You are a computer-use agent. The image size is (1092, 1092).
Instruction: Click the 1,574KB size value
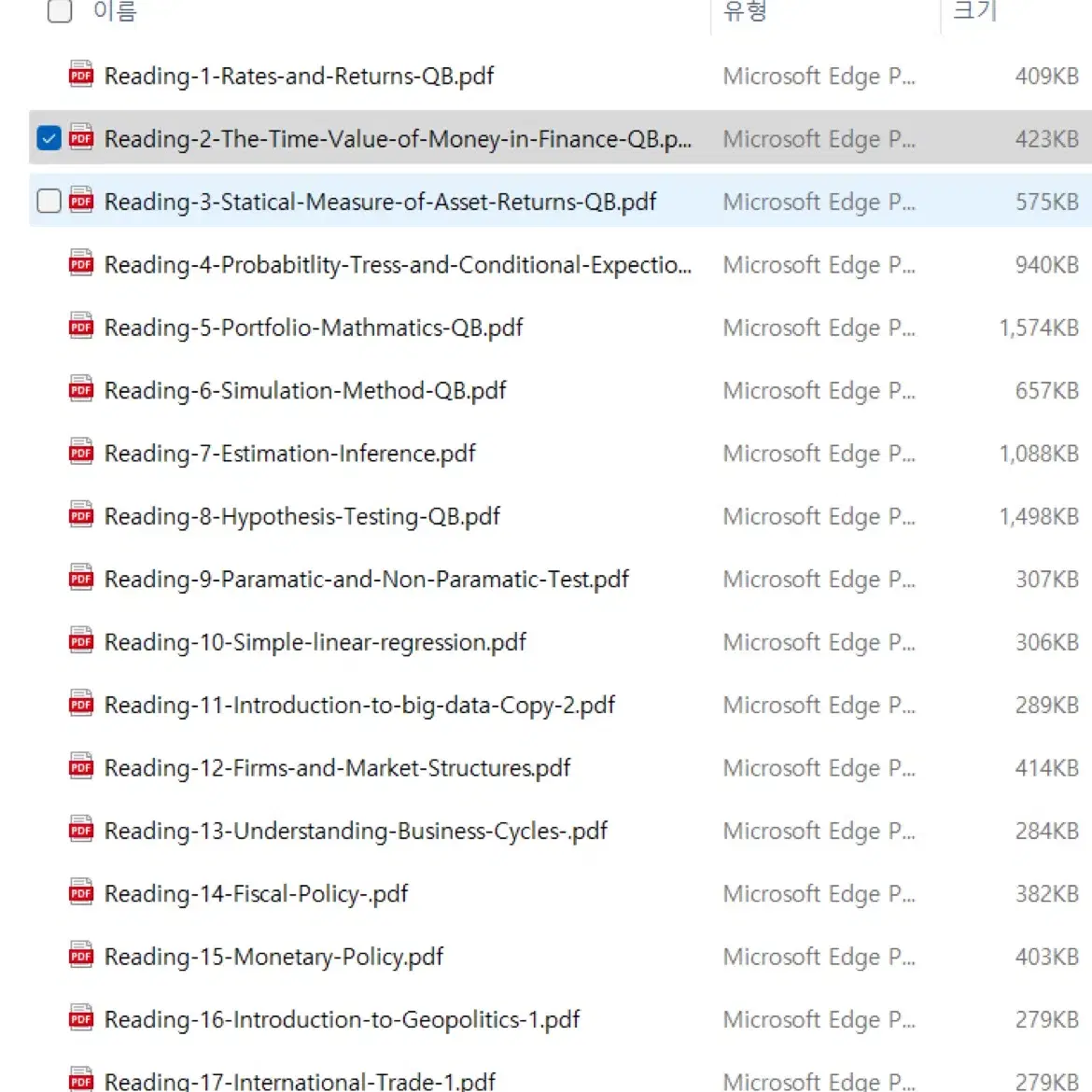pyautogui.click(x=1039, y=328)
